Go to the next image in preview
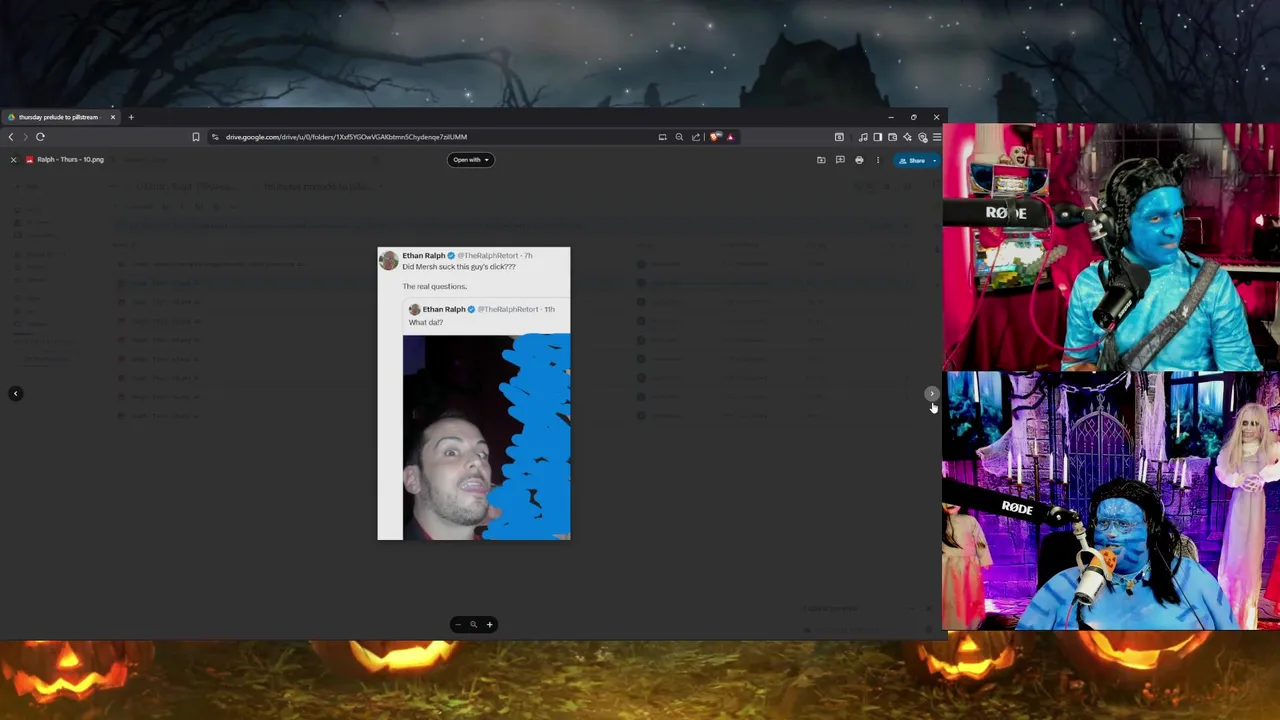This screenshot has height=720, width=1280. tap(931, 393)
